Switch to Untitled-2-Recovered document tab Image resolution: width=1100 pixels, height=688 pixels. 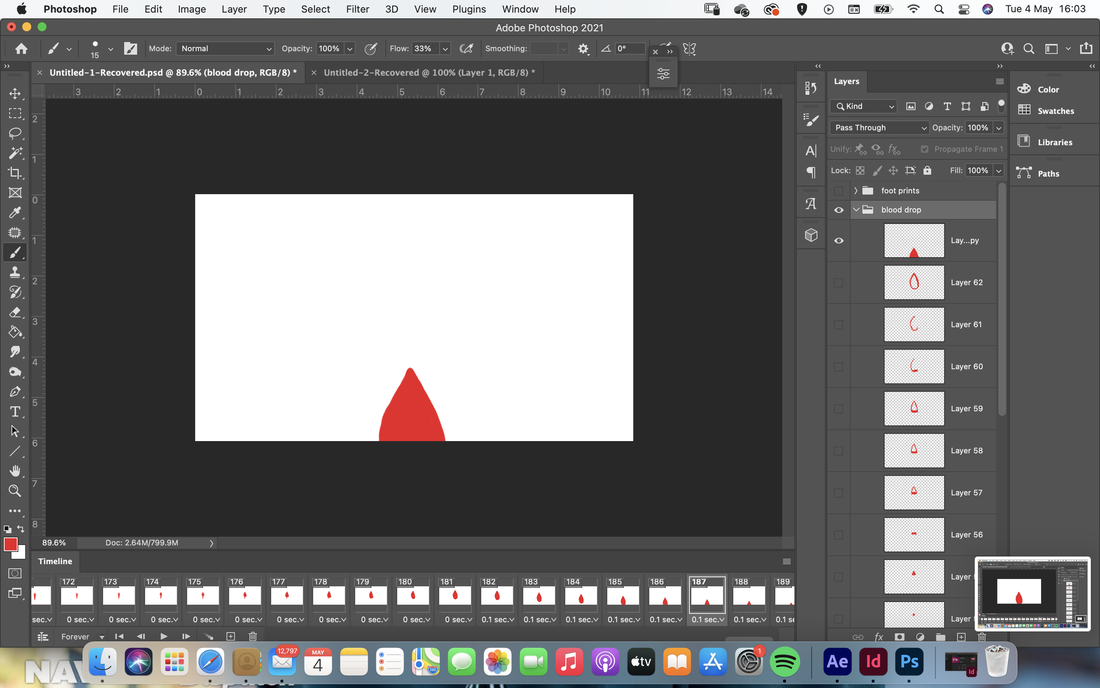[429, 72]
